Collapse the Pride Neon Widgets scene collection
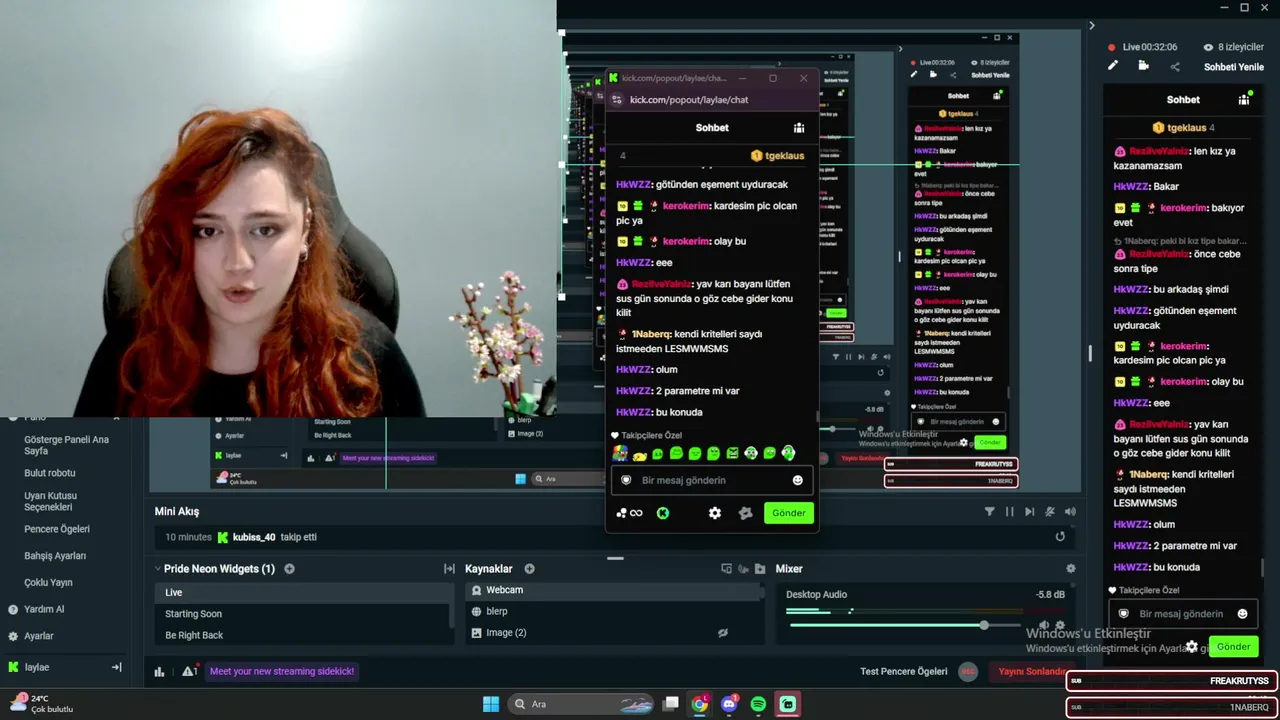 (157, 569)
